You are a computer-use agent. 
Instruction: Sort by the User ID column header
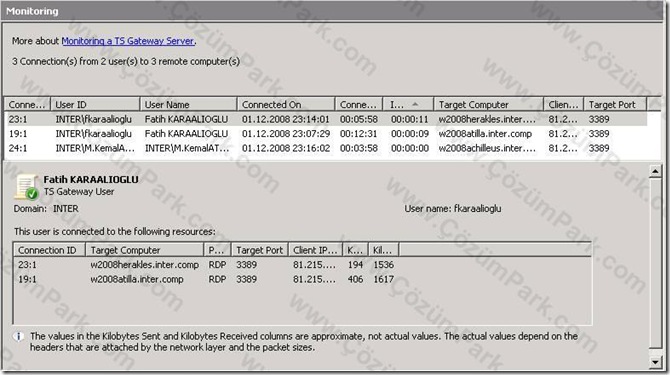(95, 105)
